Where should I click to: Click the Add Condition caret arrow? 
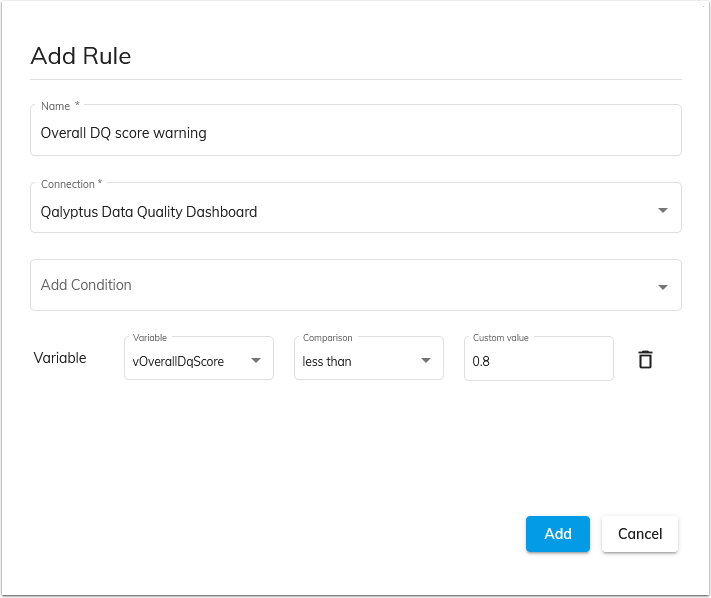662,287
